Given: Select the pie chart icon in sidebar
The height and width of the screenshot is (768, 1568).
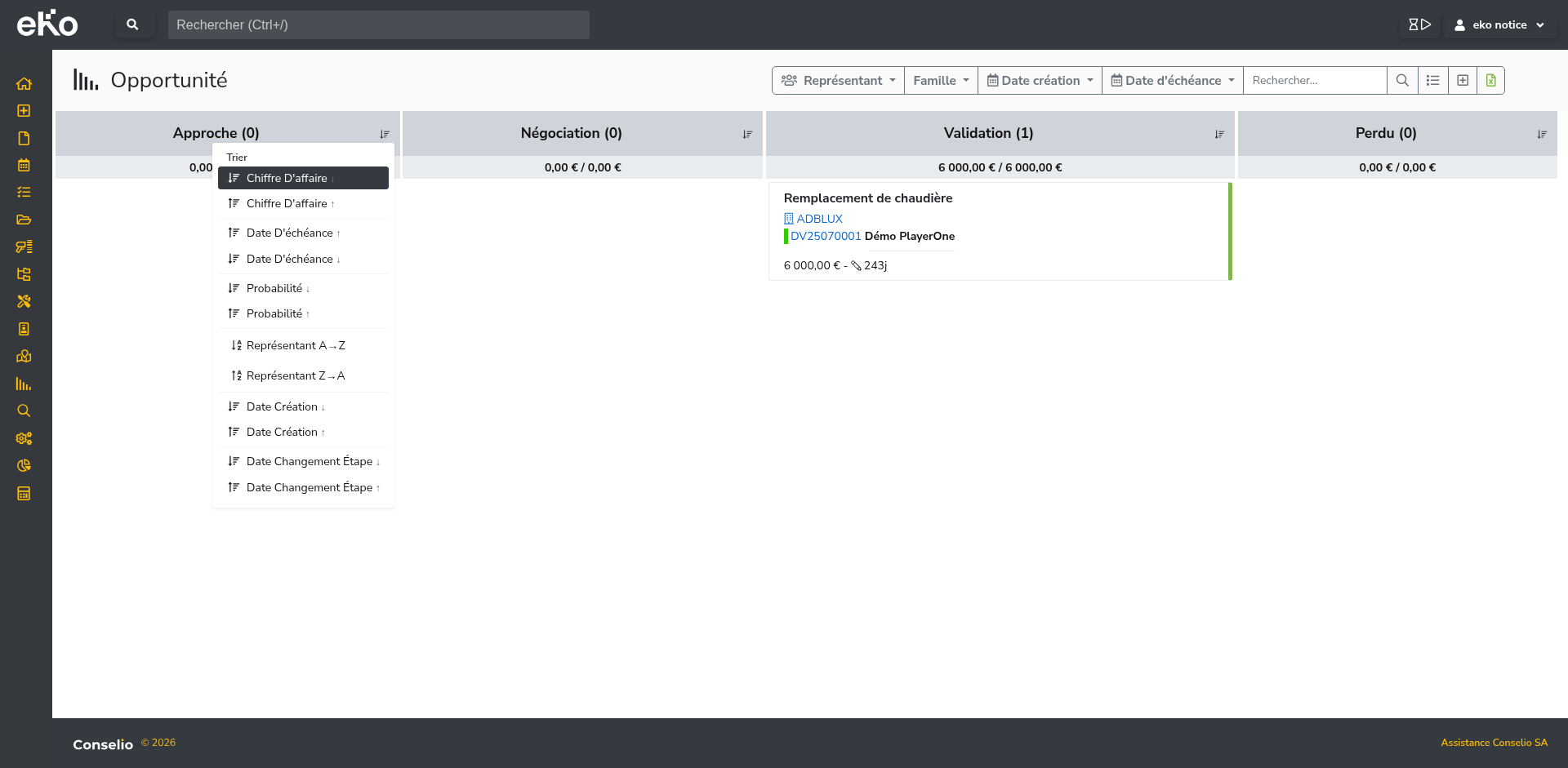Looking at the screenshot, I should [24, 465].
